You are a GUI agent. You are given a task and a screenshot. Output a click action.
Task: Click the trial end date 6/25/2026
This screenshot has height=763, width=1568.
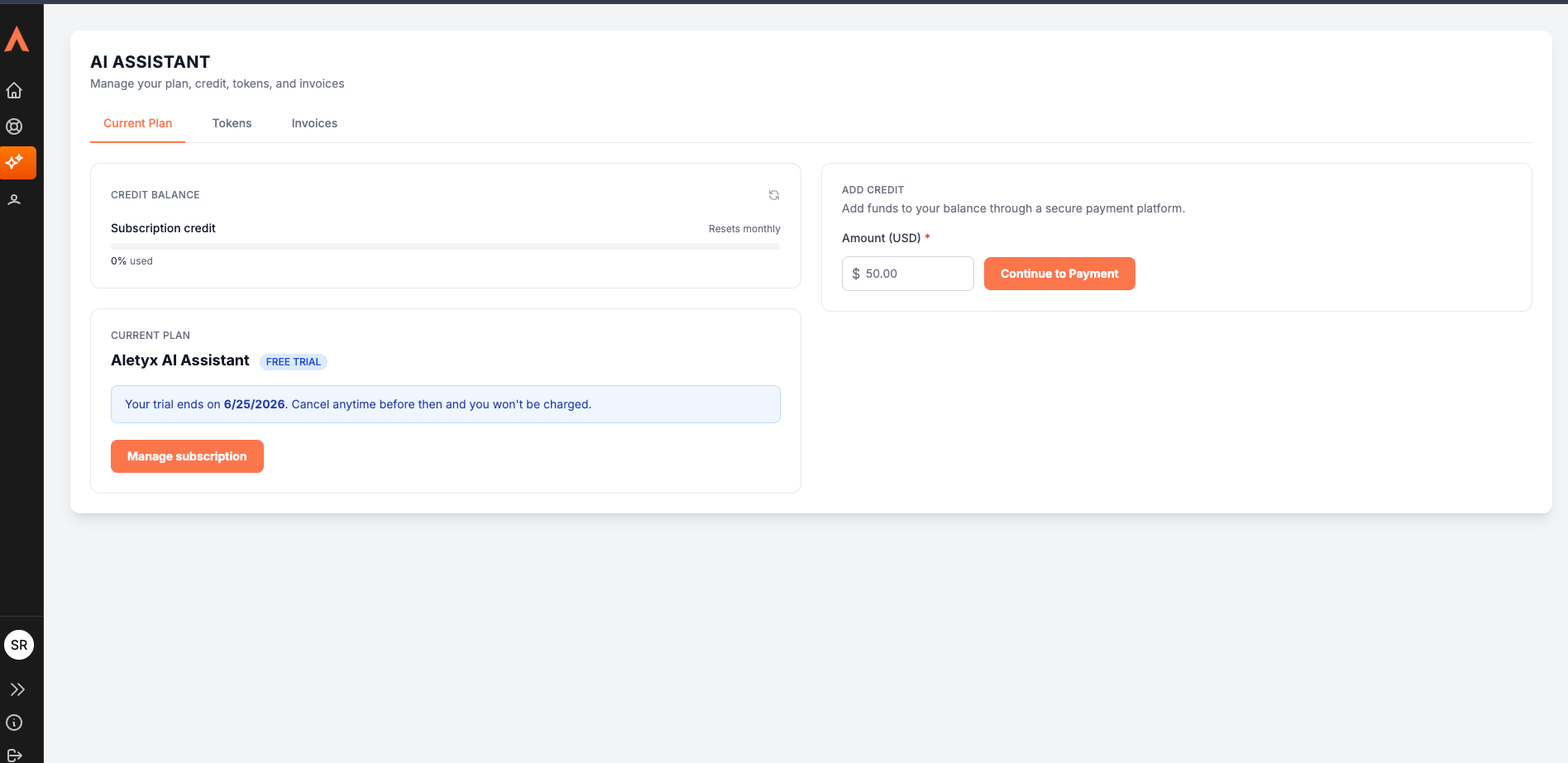point(255,404)
